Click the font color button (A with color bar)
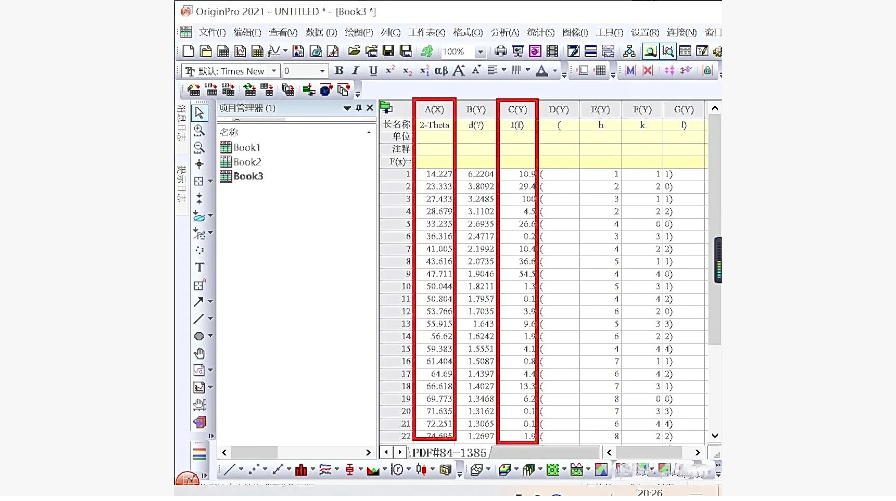Image resolution: width=896 pixels, height=501 pixels. (542, 71)
